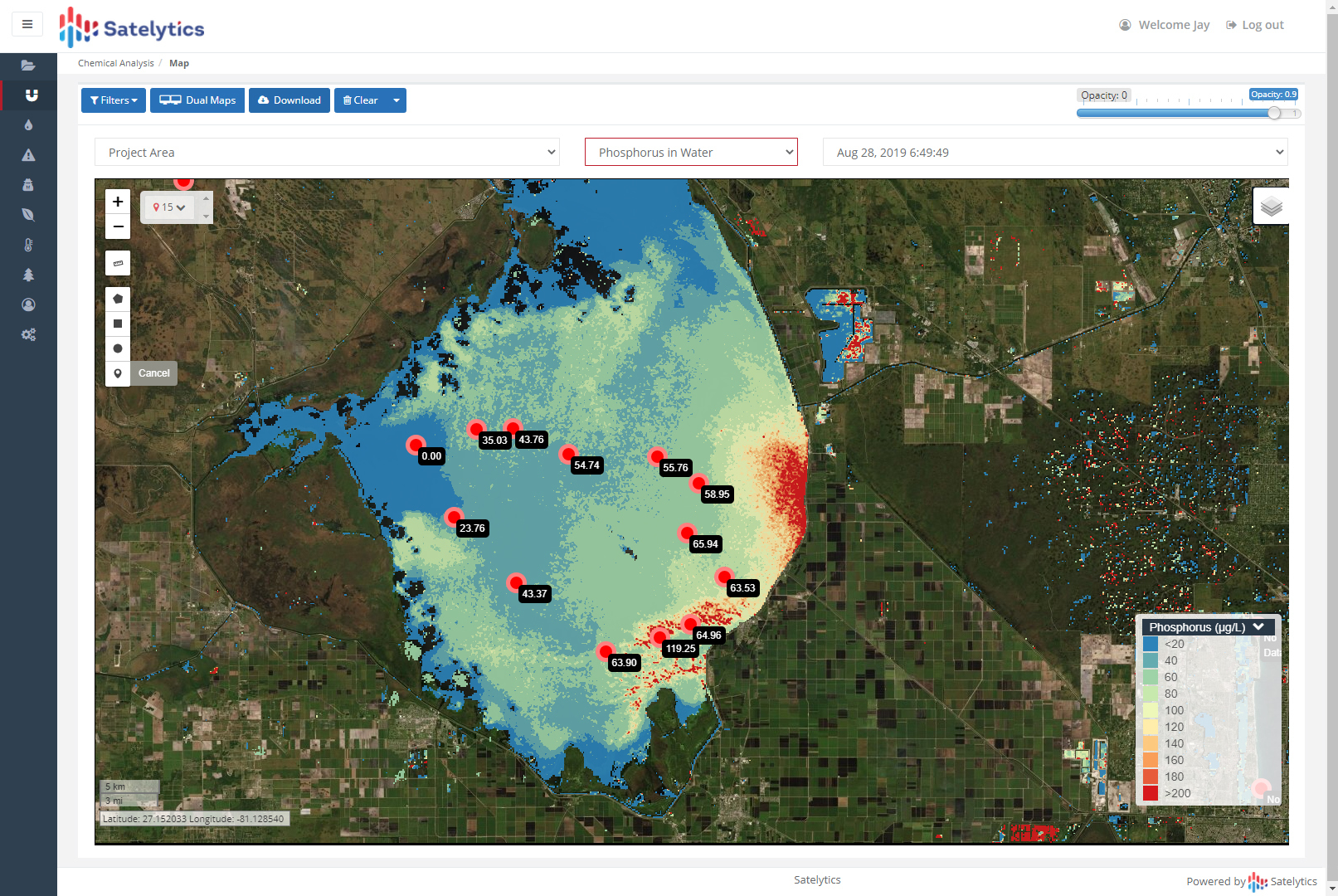Screen dimensions: 1338x896
Task: Open the warning alerts sidebar section
Action: point(28,155)
